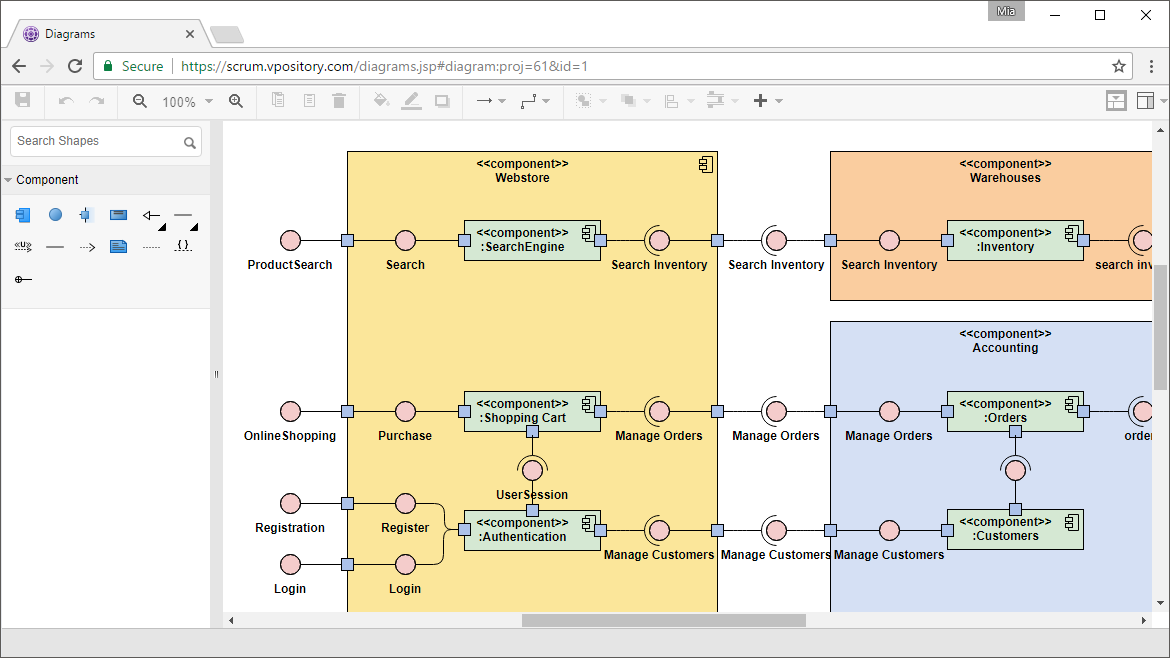Bookmark this page with the star

[1119, 66]
